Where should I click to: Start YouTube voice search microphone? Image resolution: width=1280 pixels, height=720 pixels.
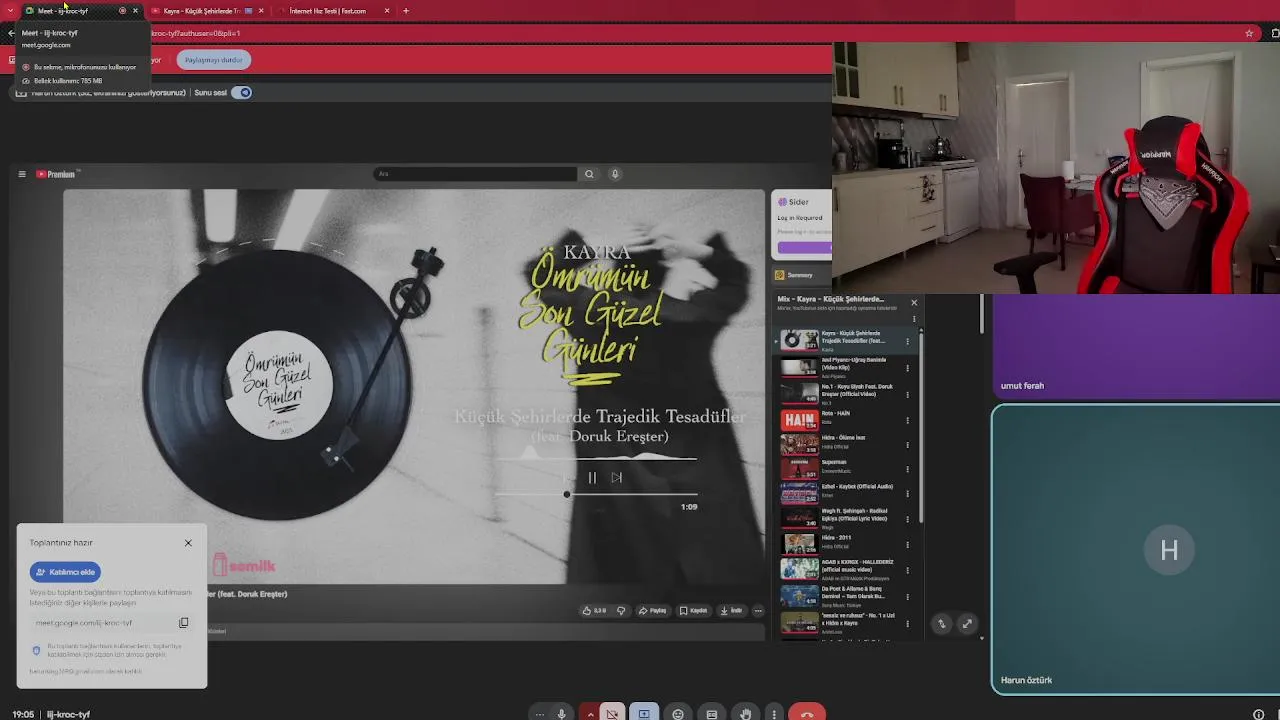tap(615, 174)
